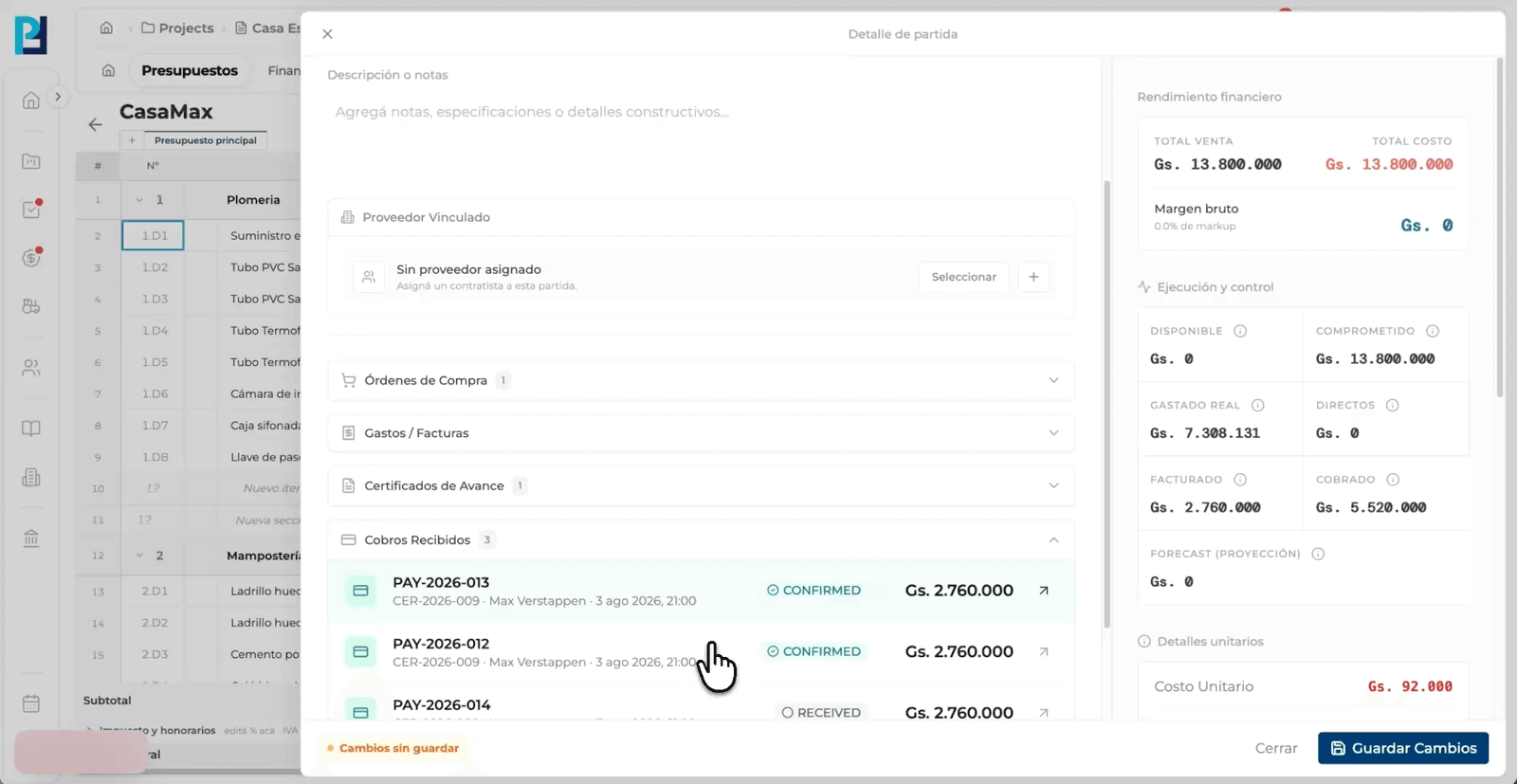
Task: Open the calendar icon in sidebar
Action: click(x=31, y=703)
